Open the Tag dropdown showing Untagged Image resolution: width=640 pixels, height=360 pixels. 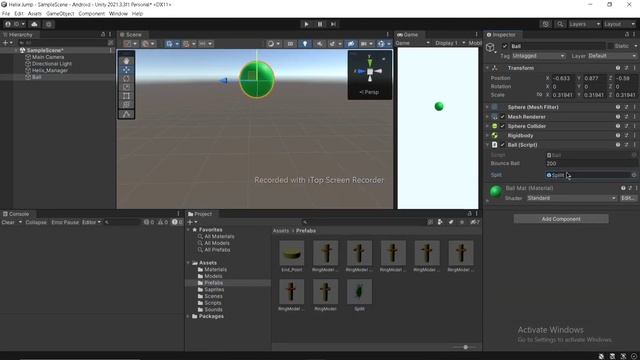[x=538, y=56]
